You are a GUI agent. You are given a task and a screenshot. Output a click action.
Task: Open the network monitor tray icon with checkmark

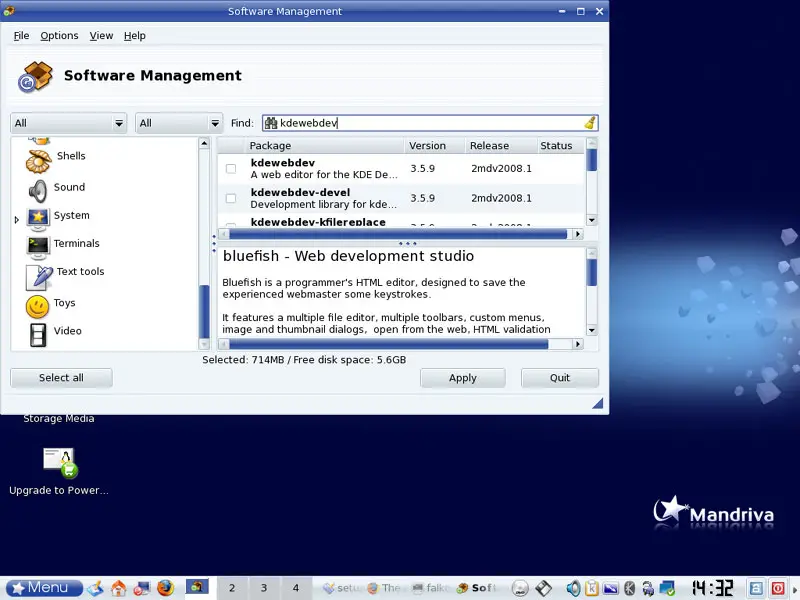point(666,589)
